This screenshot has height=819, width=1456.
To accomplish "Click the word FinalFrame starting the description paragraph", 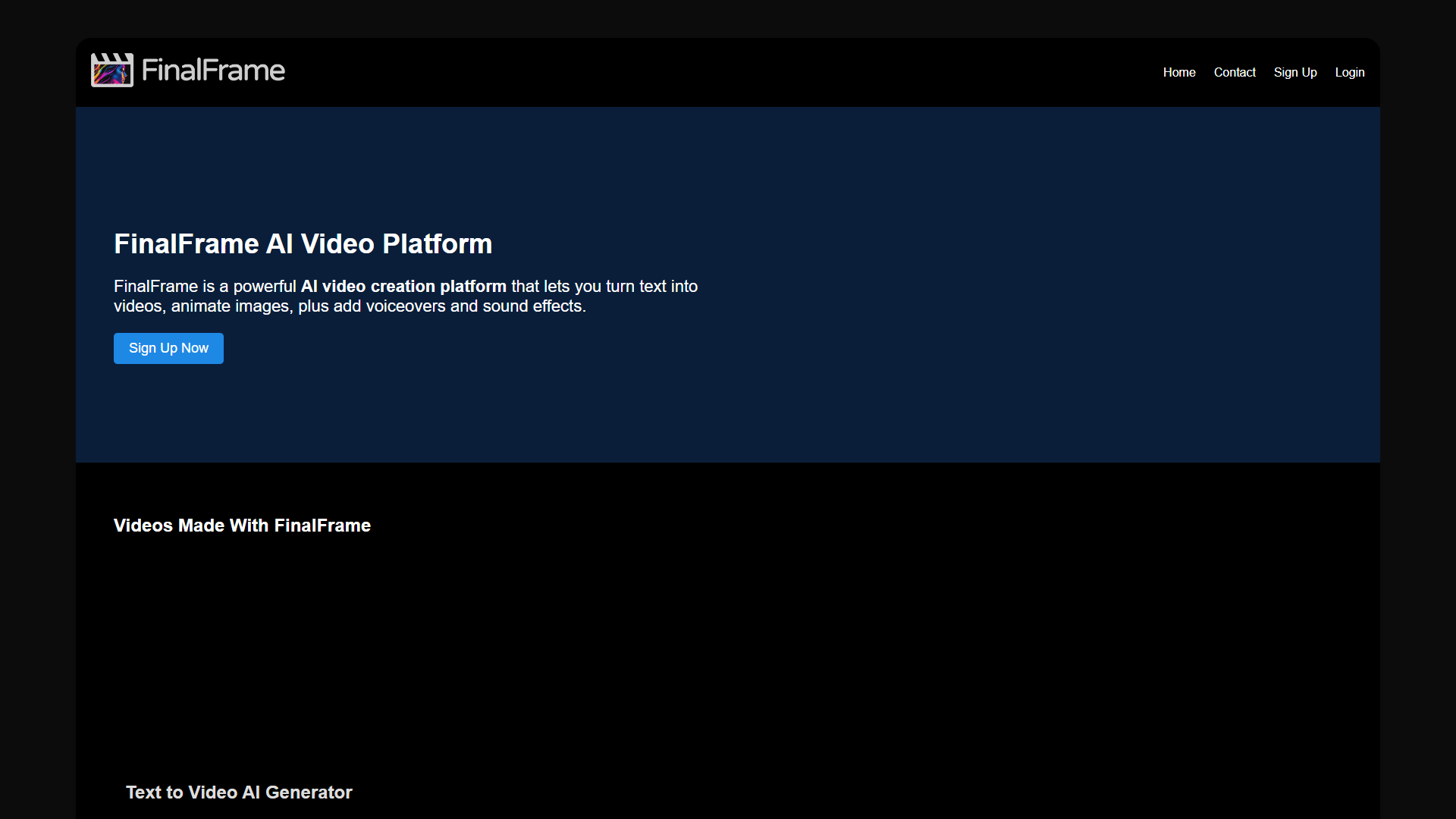I will coord(155,287).
